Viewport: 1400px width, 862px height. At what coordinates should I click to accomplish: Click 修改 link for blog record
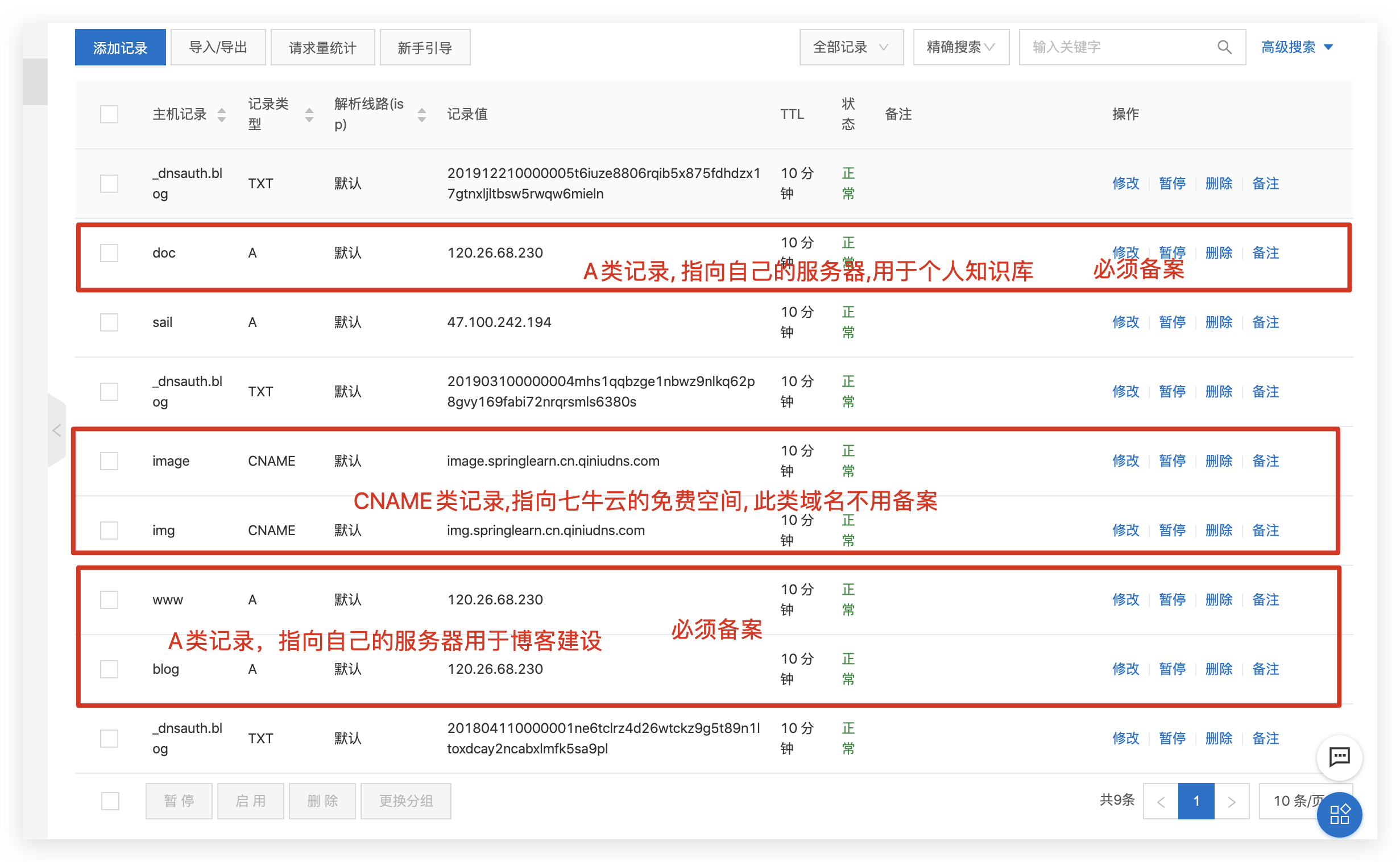(x=1125, y=669)
